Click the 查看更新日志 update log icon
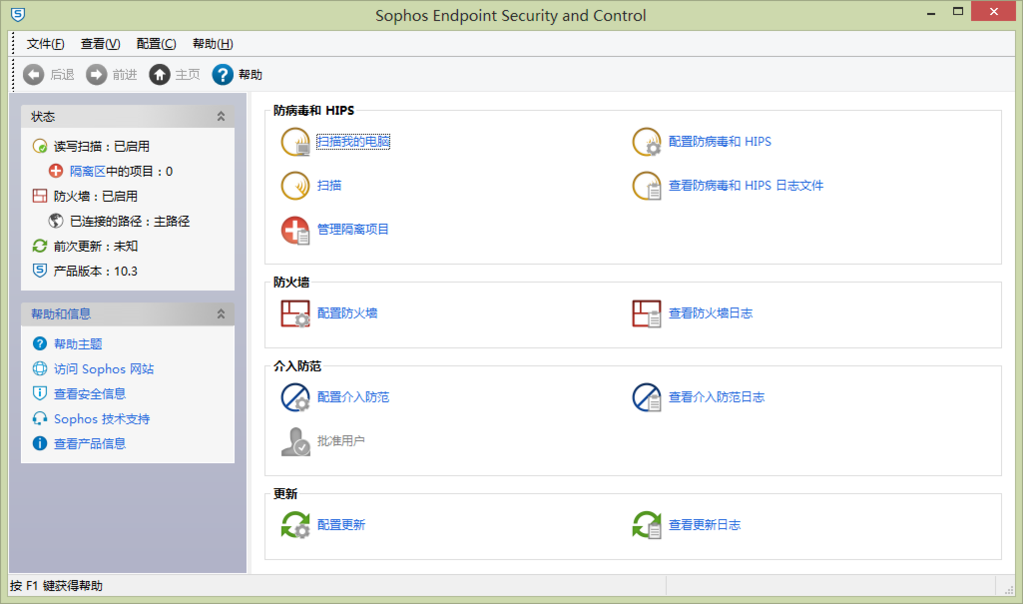The width and height of the screenshot is (1023, 604). 647,524
